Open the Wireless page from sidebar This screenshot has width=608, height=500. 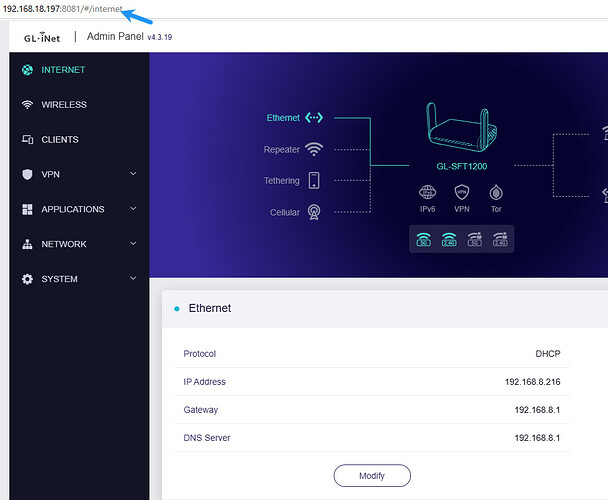pos(64,105)
